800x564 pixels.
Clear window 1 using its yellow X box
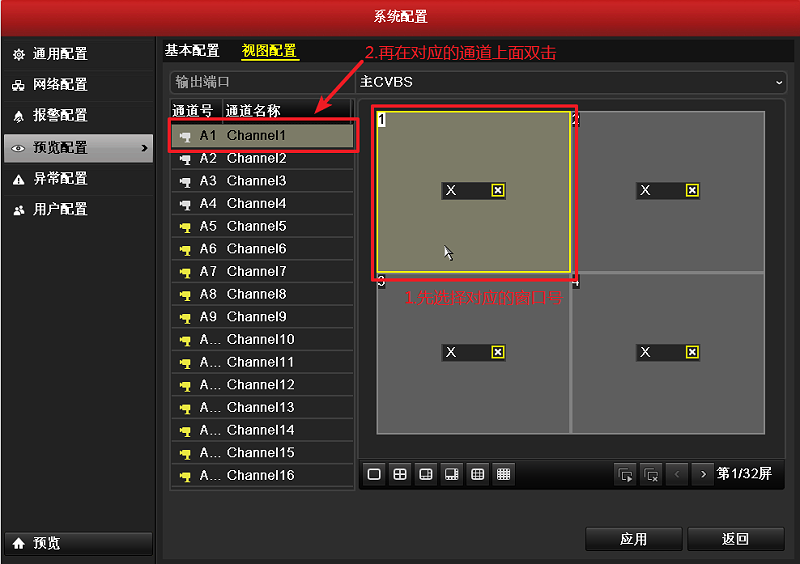[498, 190]
